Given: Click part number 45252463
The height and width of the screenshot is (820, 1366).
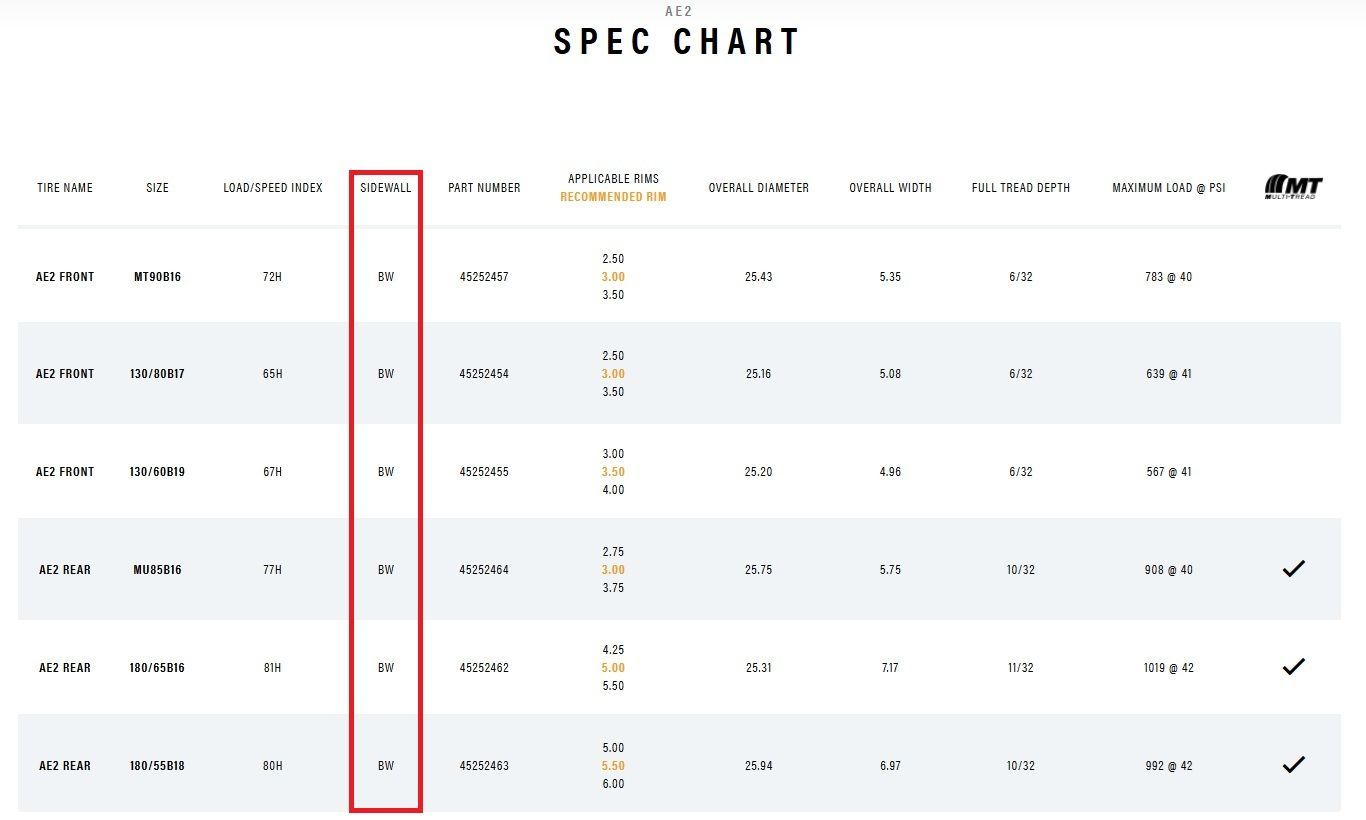Looking at the screenshot, I should 484,766.
